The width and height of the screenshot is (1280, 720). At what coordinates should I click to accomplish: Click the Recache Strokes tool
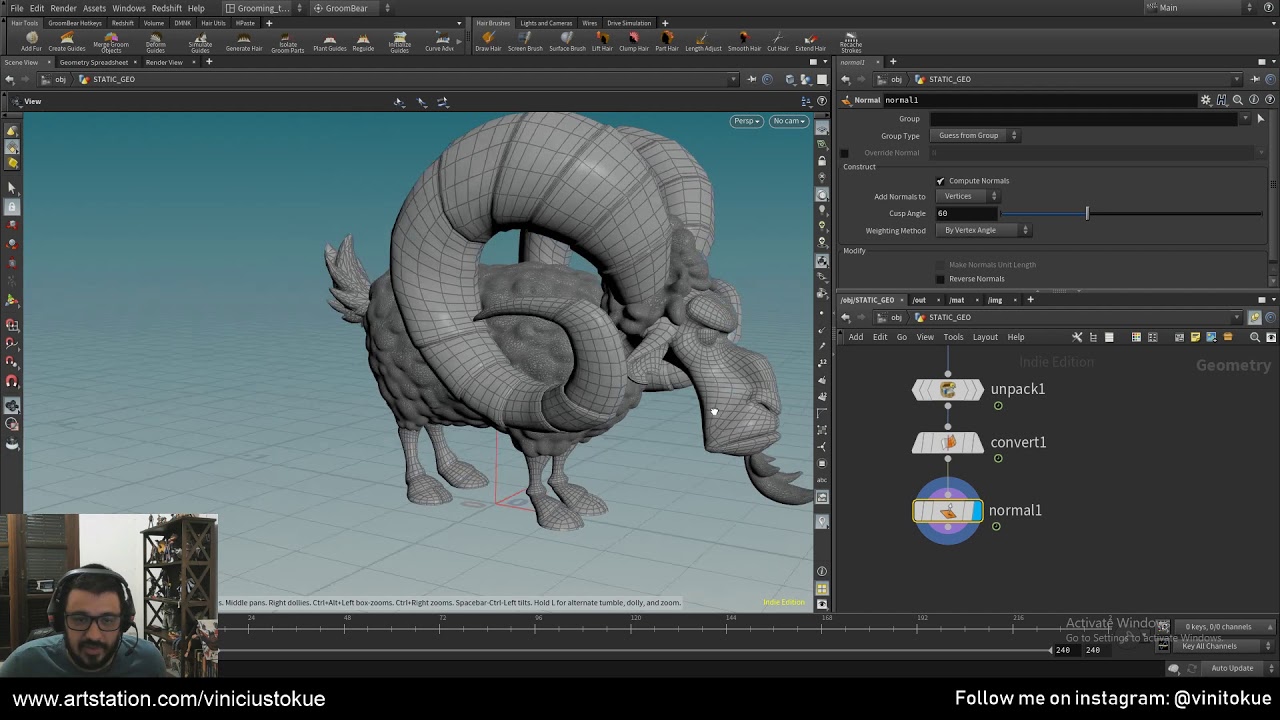click(x=851, y=42)
